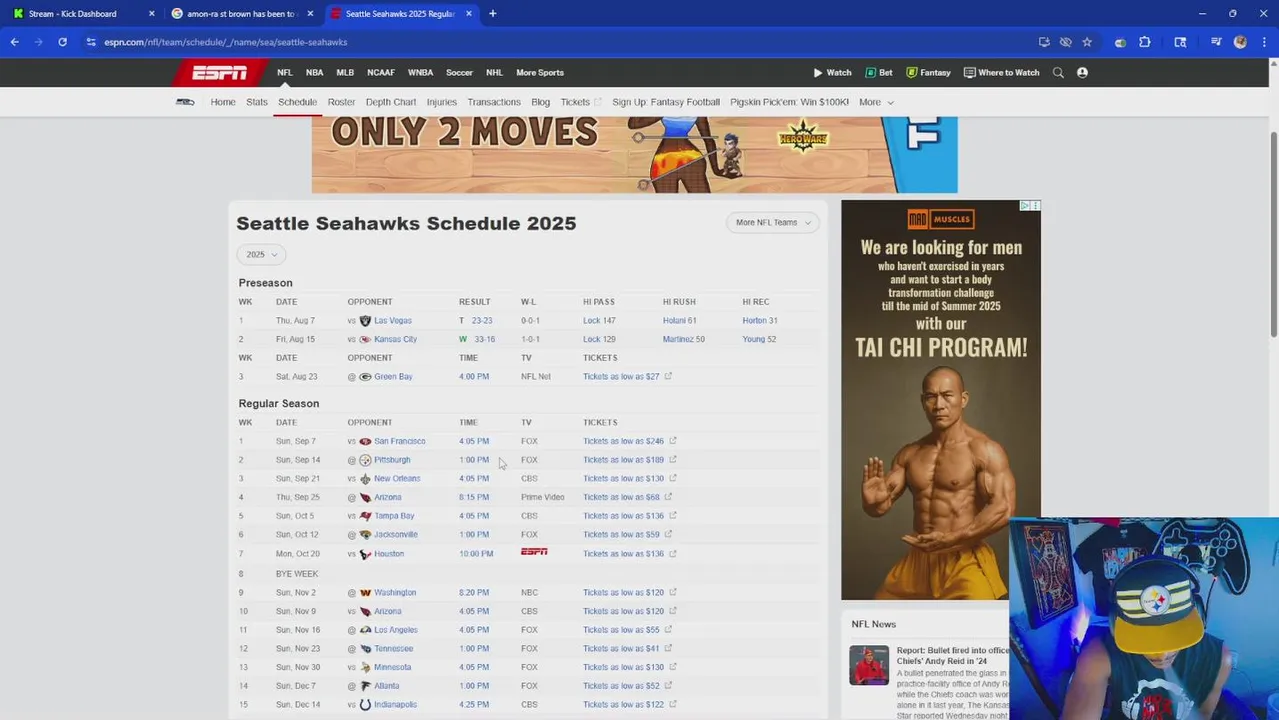The width and height of the screenshot is (1279, 720).
Task: Click the page vertical scrollbar
Action: [1273, 233]
